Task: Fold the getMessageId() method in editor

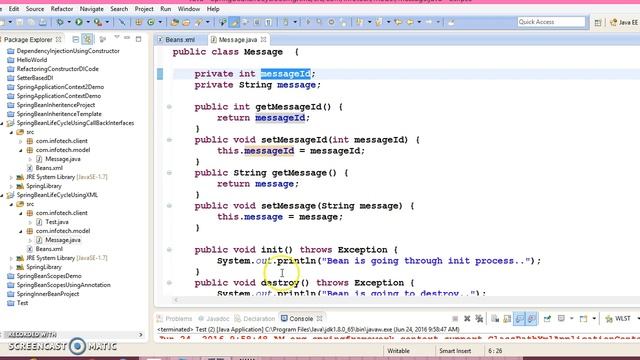Action: 169,107
